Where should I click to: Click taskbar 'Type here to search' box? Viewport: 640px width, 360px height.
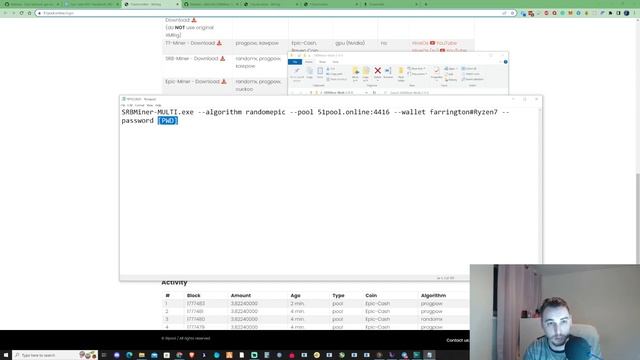coord(55,355)
